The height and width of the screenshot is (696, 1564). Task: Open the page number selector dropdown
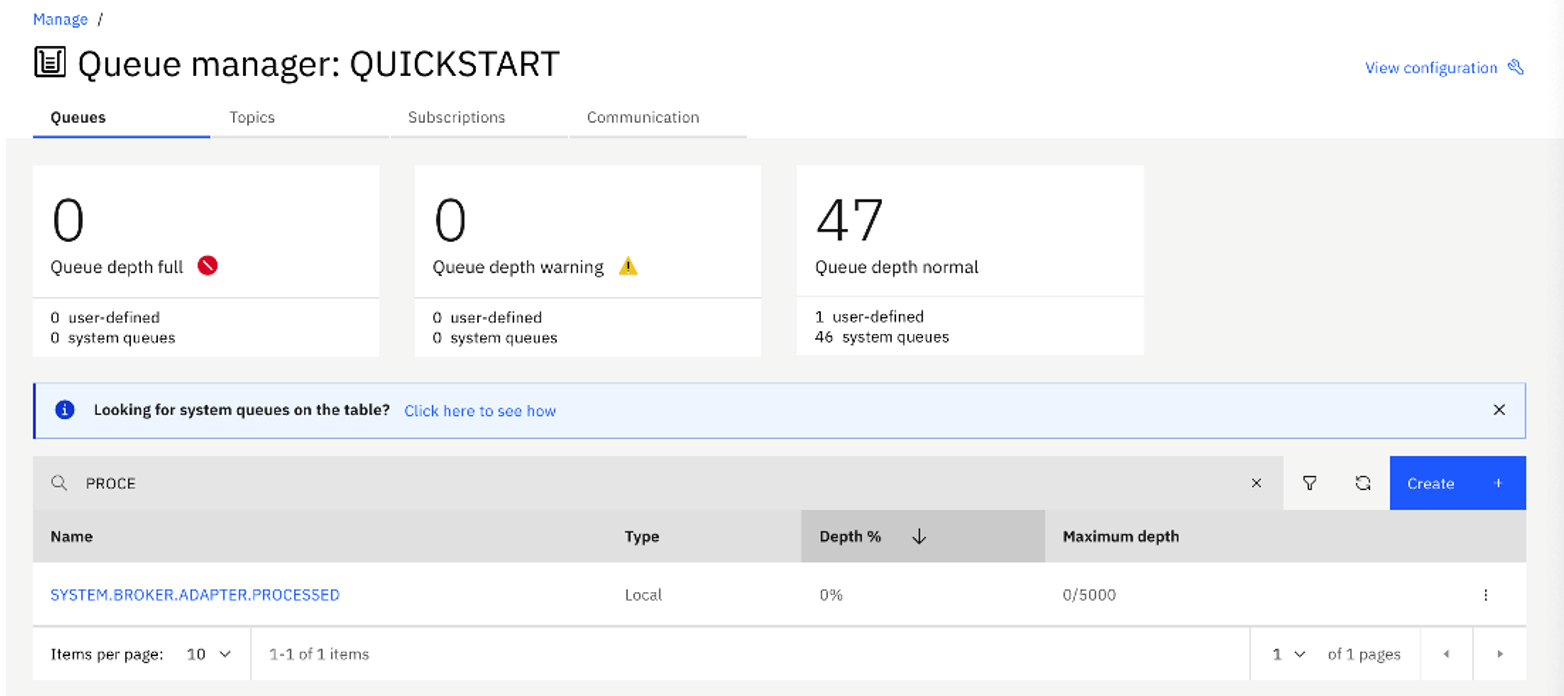(x=1289, y=653)
